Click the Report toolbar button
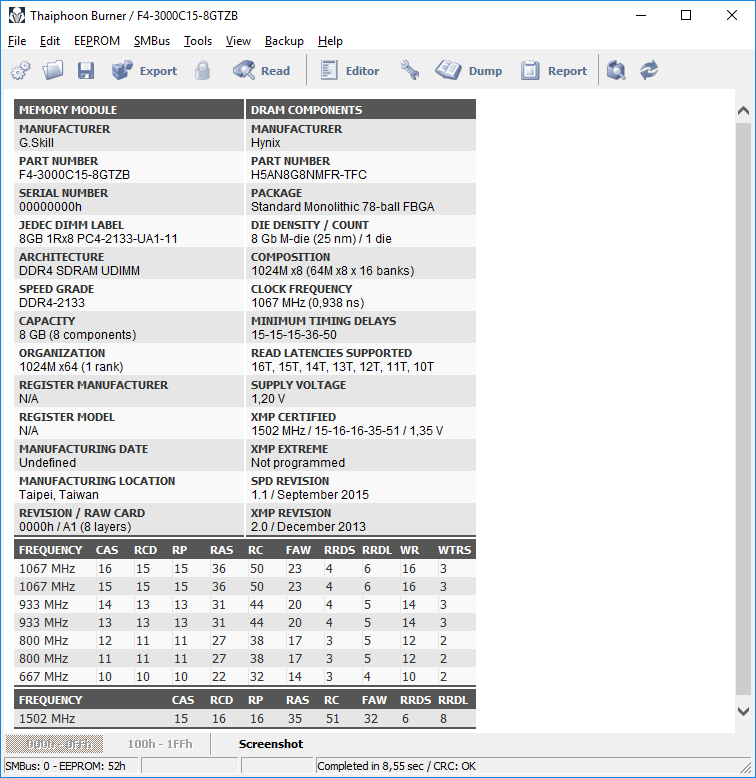This screenshot has width=756, height=778. [554, 70]
